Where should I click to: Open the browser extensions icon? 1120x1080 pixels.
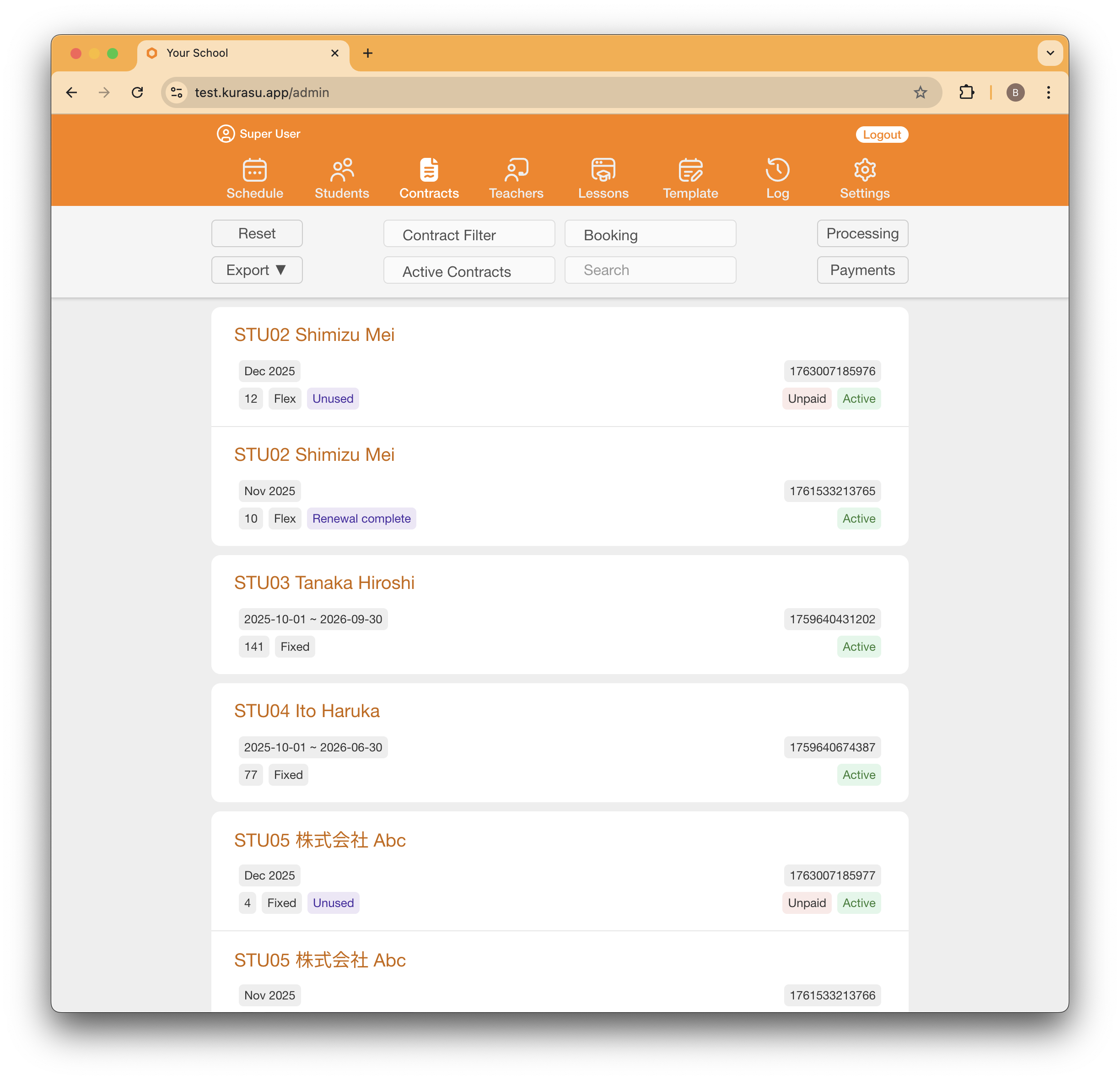tap(967, 92)
